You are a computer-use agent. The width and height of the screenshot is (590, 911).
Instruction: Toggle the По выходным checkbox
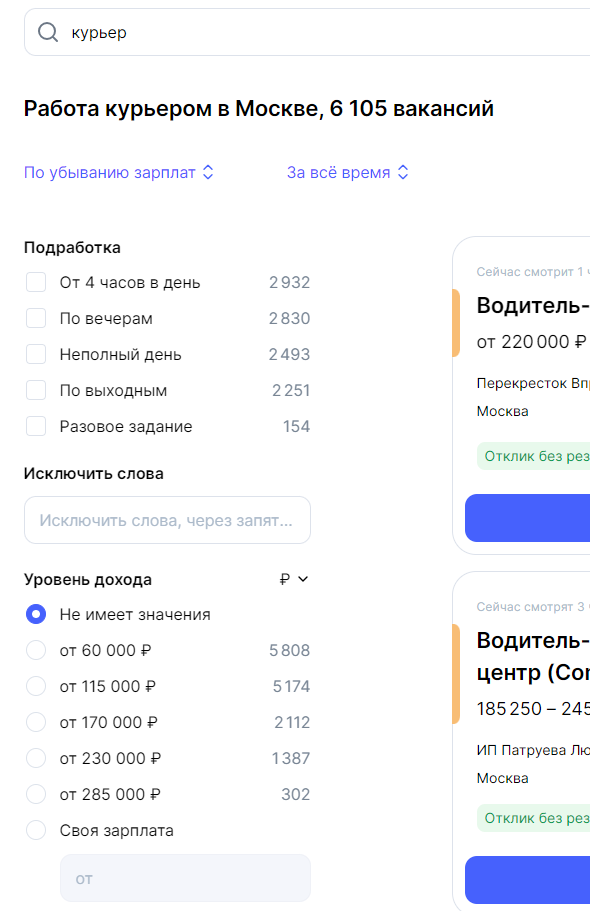pos(36,390)
